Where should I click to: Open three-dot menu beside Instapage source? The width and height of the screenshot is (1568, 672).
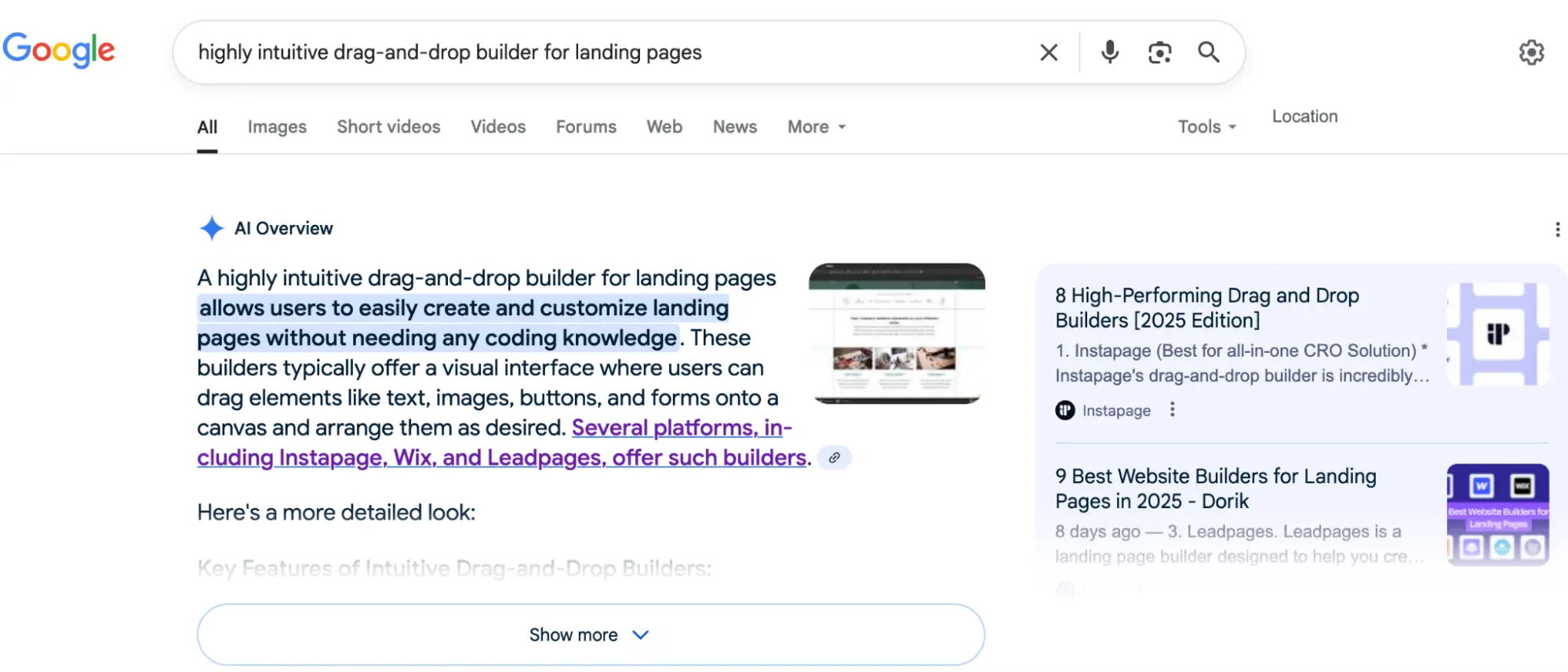coord(1172,409)
